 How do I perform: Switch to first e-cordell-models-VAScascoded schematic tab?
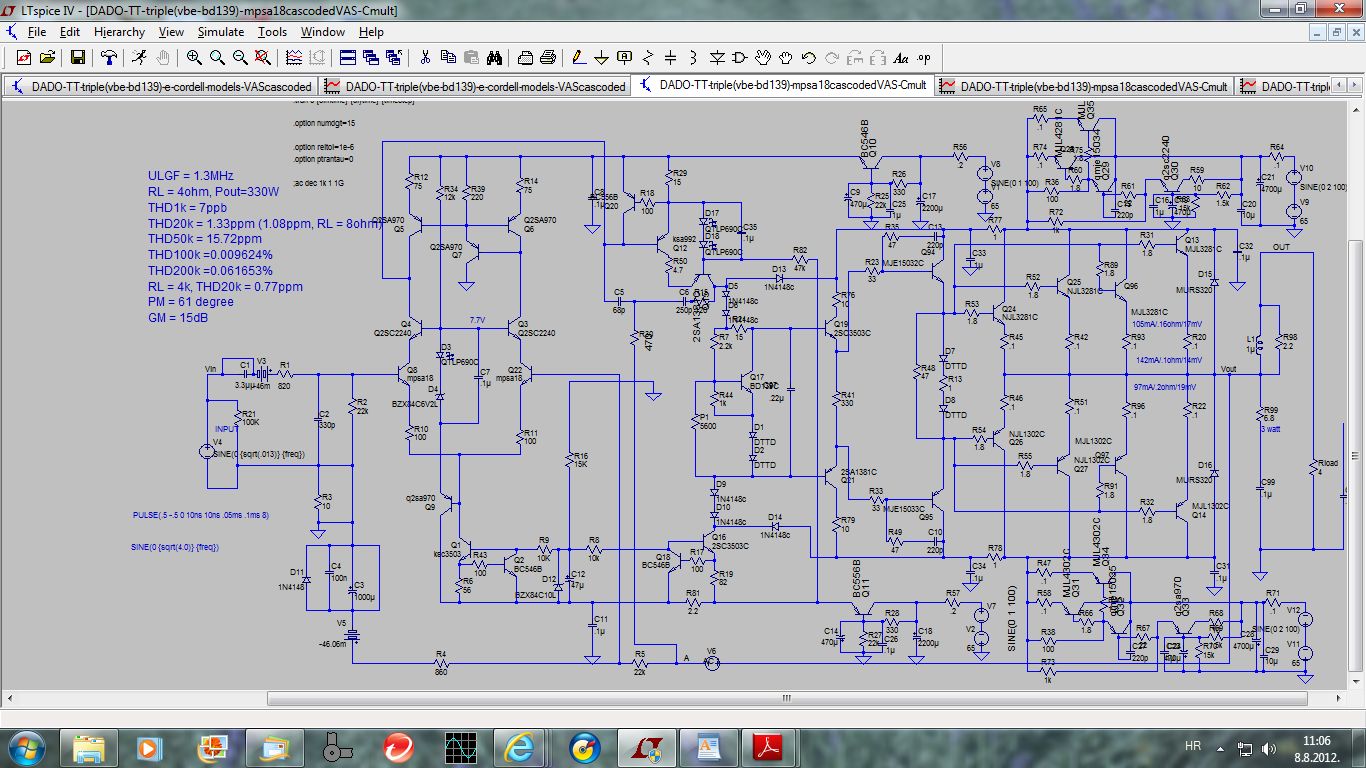[161, 87]
